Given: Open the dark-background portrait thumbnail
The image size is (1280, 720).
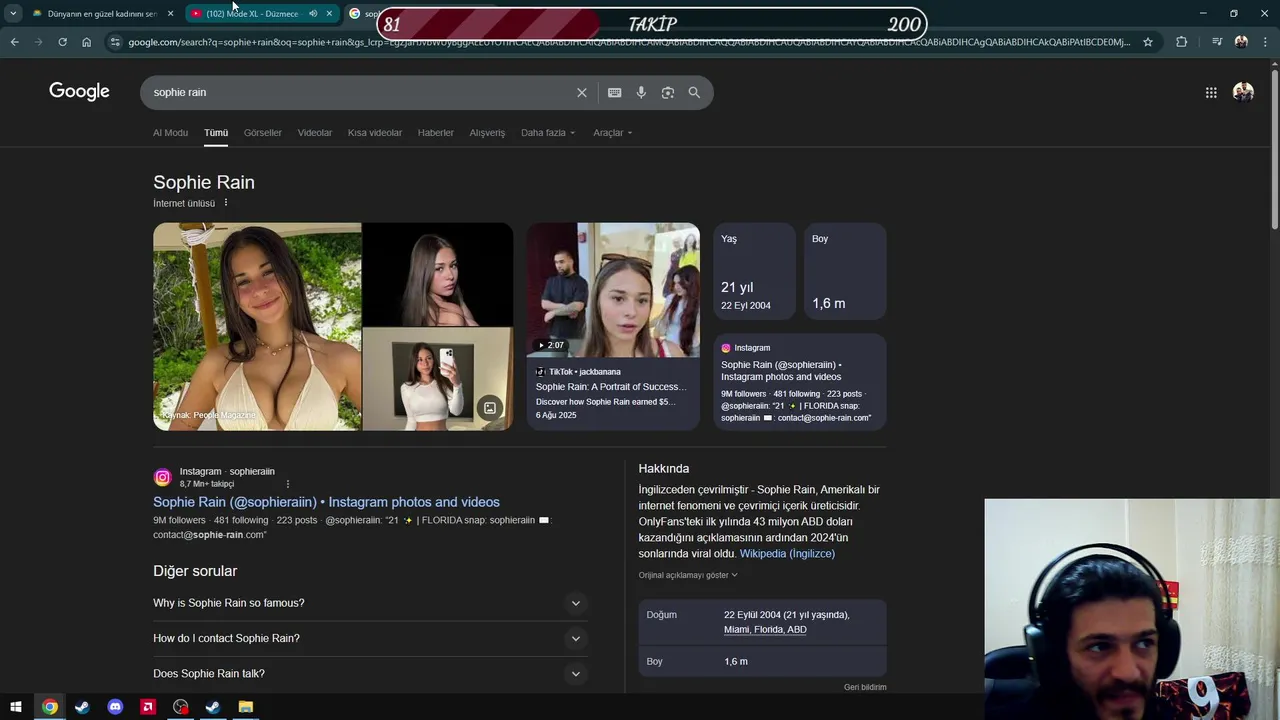Looking at the screenshot, I should click(438, 274).
